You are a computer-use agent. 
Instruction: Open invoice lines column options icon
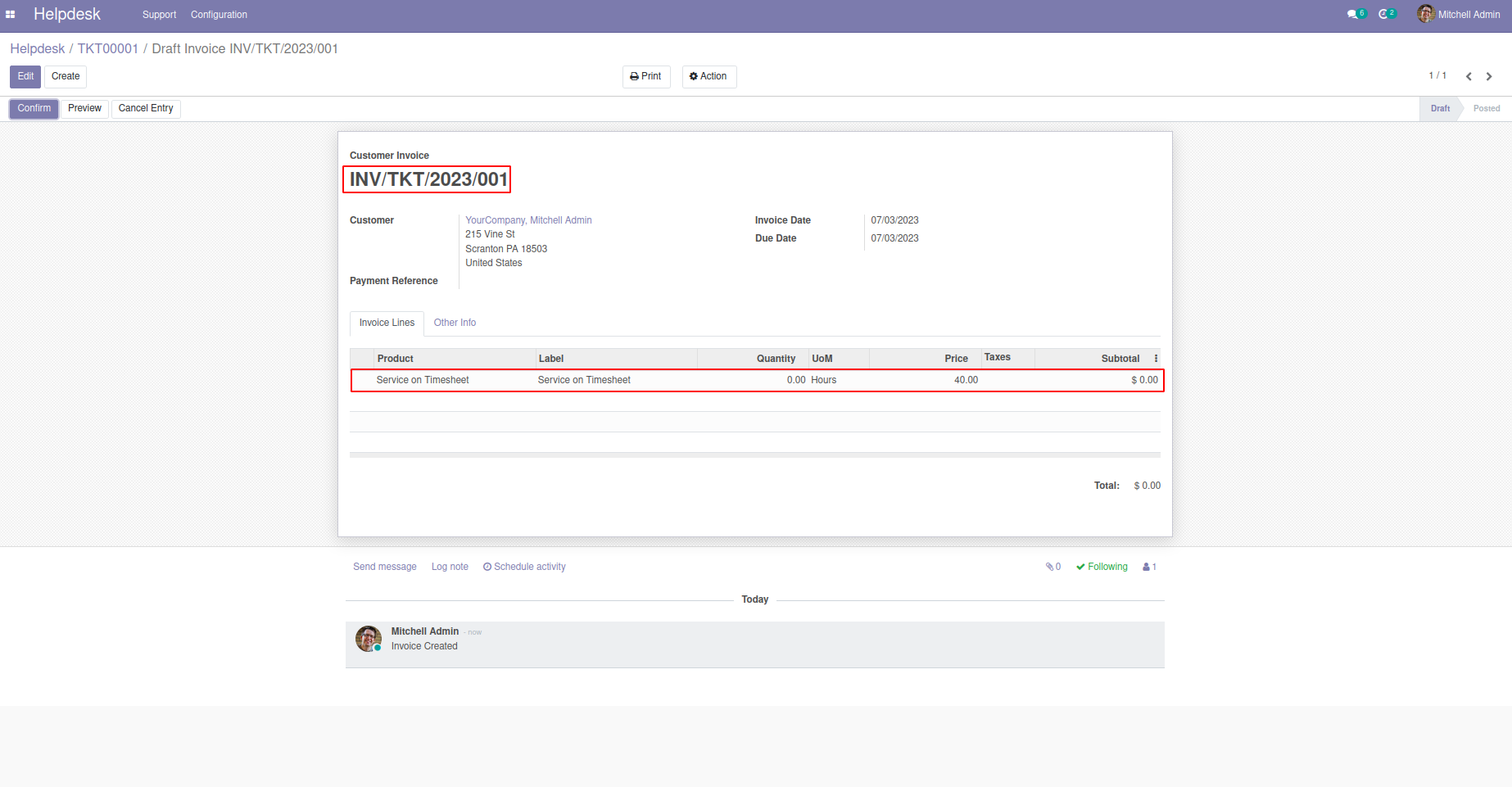pos(1156,359)
